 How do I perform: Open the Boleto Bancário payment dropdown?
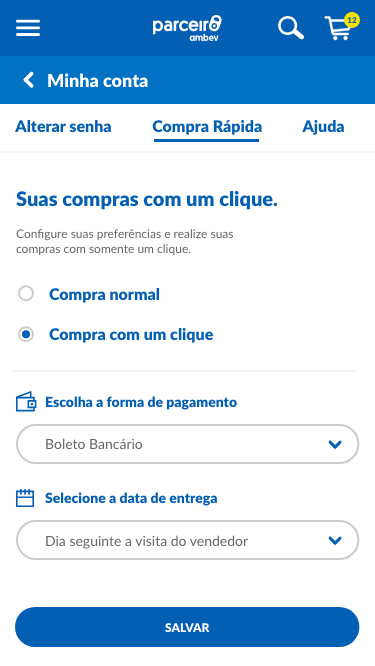click(x=187, y=444)
